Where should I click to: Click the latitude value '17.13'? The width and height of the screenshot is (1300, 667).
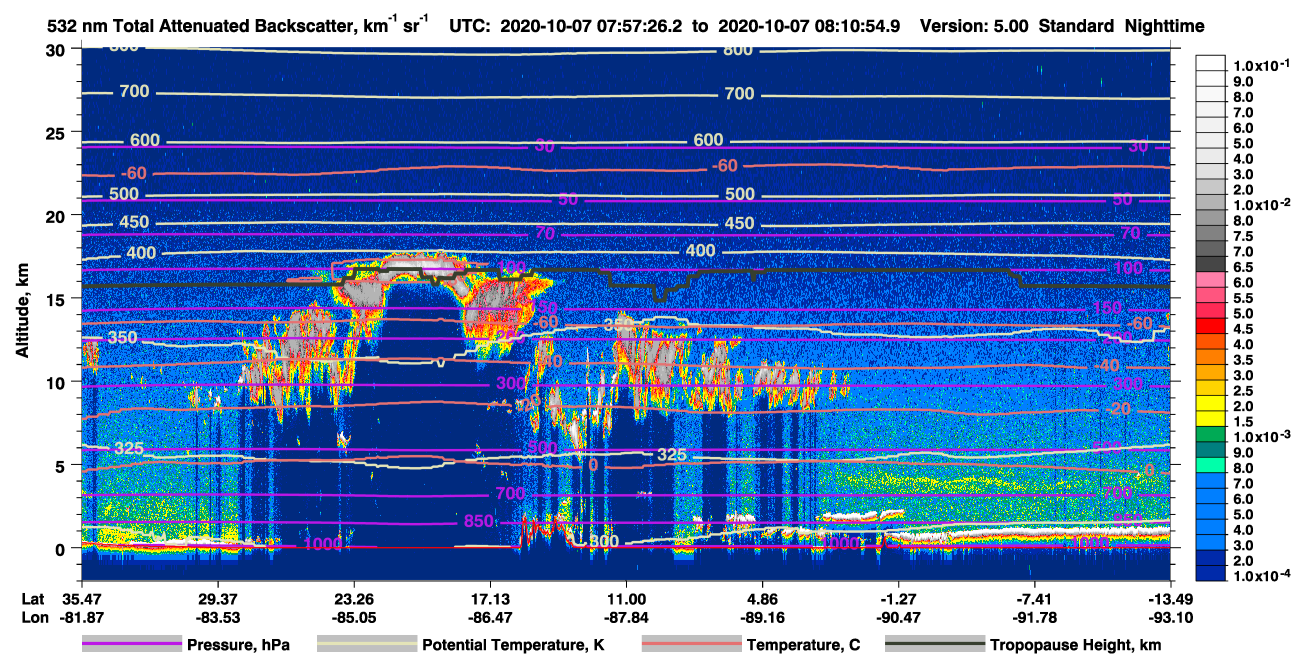click(x=489, y=598)
